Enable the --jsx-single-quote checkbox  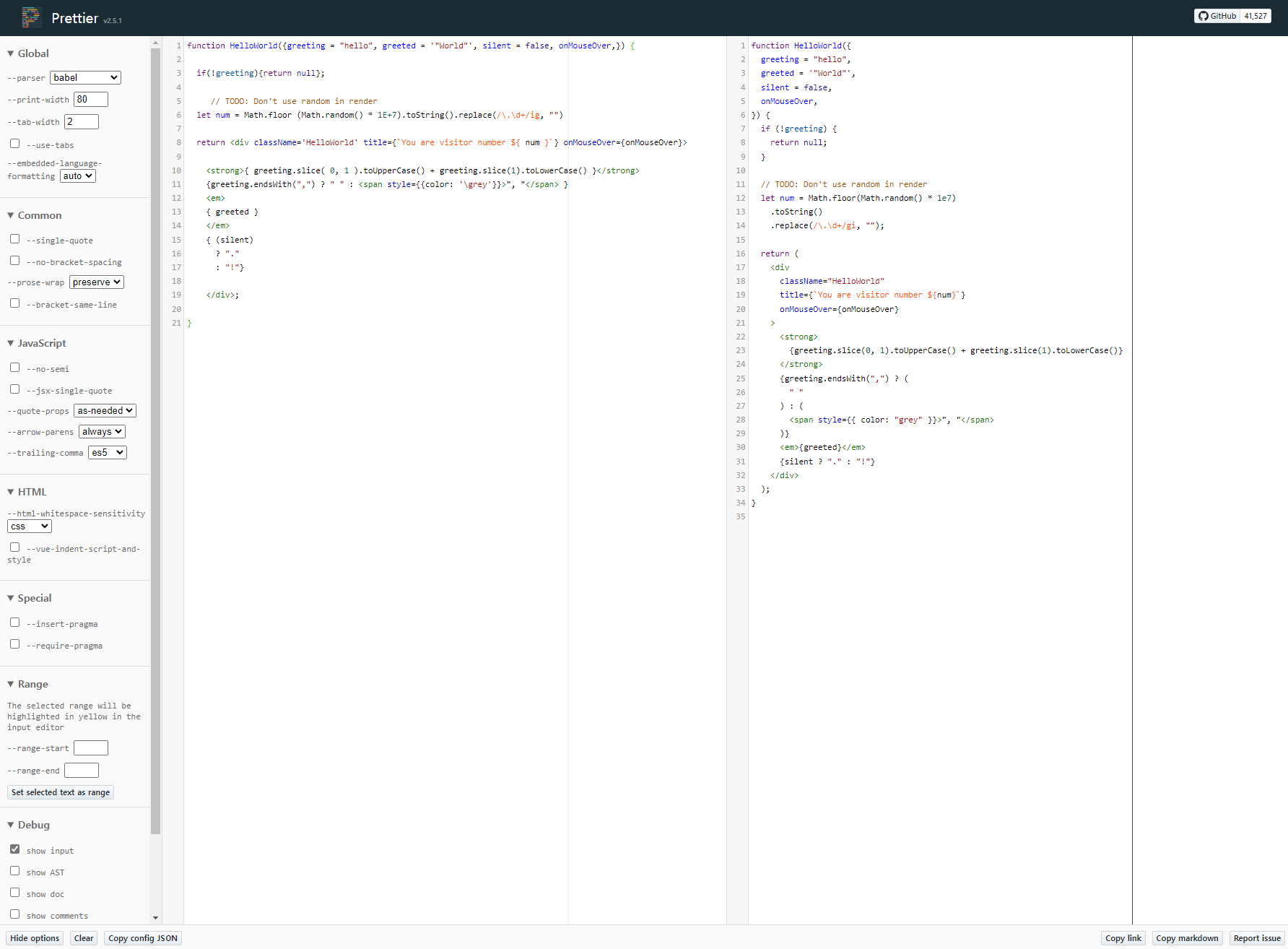coord(14,389)
